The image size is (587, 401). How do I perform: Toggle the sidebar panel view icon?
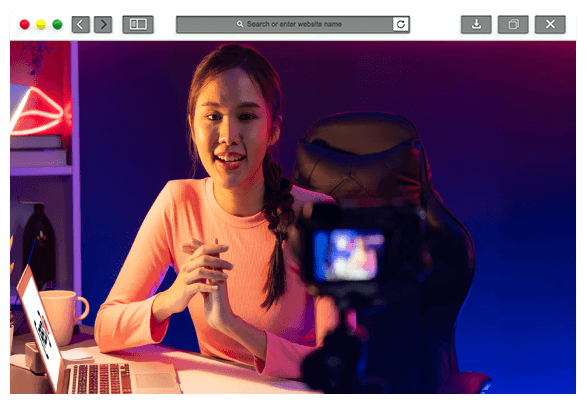coord(138,25)
